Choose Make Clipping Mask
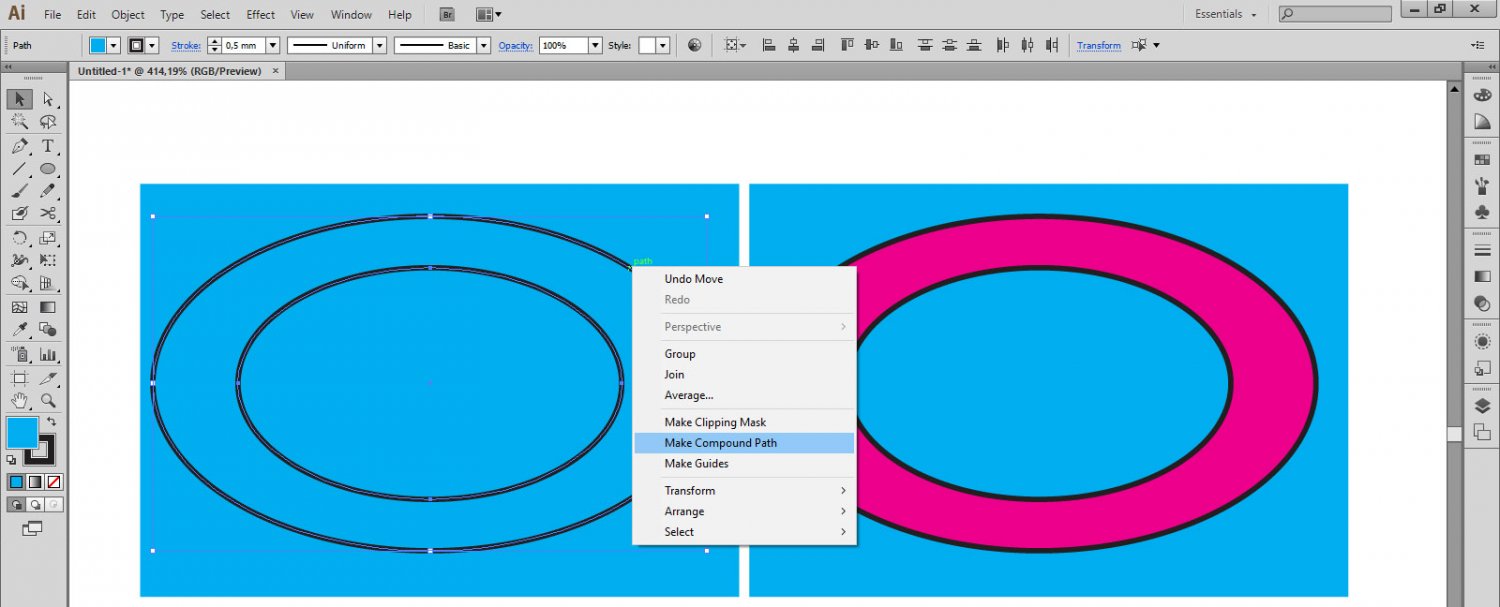The height and width of the screenshot is (607, 1500). coord(744,422)
